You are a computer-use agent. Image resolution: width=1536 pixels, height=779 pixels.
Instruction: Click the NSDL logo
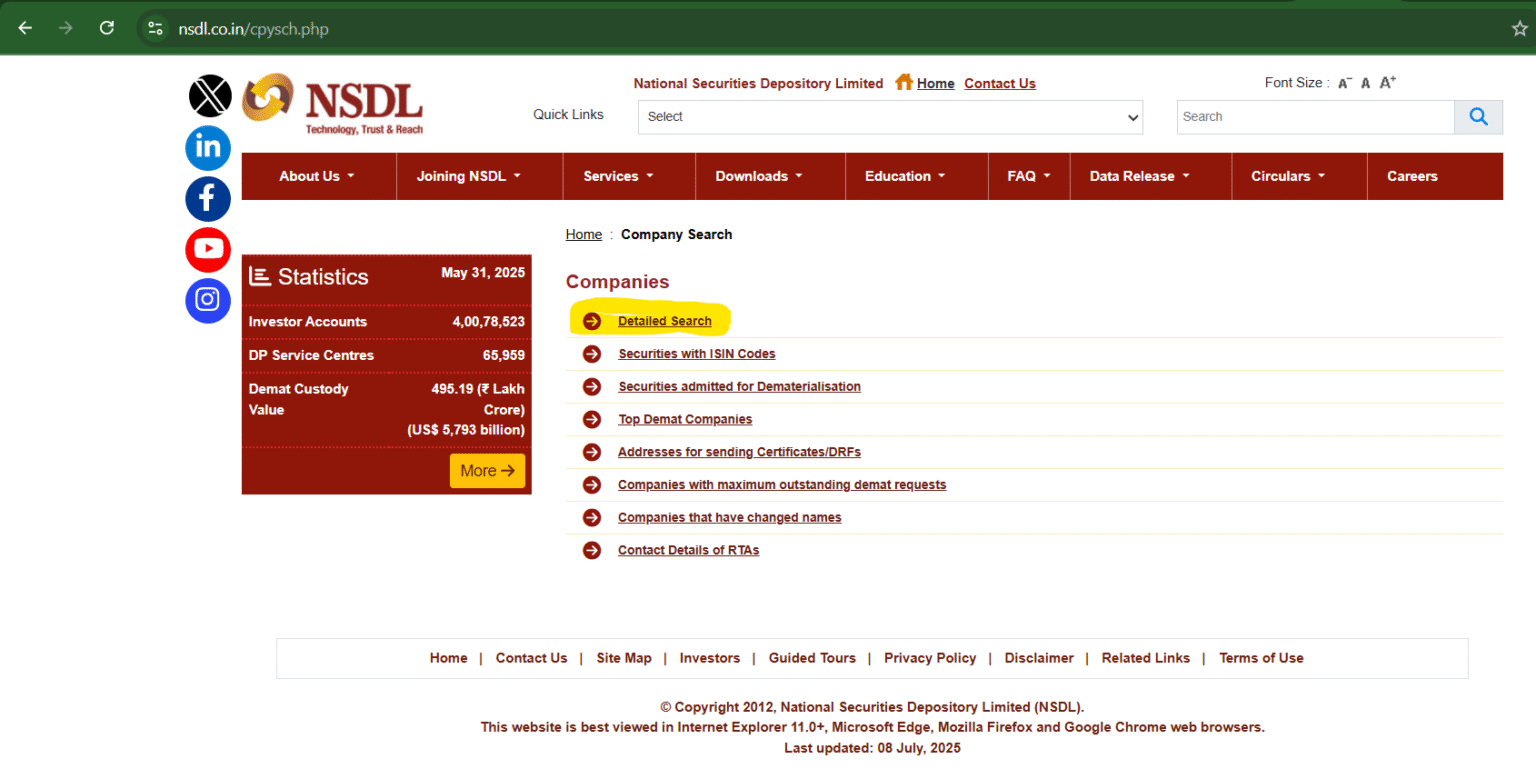tap(334, 104)
